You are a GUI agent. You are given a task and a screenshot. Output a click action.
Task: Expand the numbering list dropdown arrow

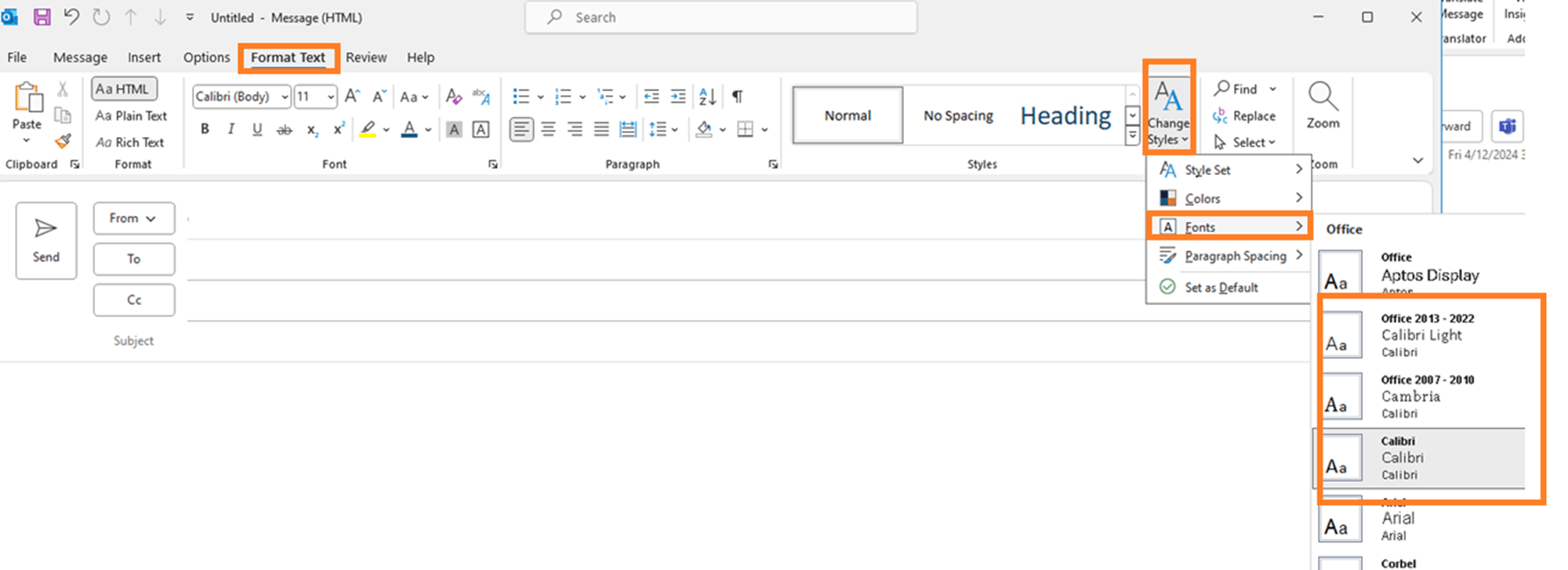coord(583,97)
